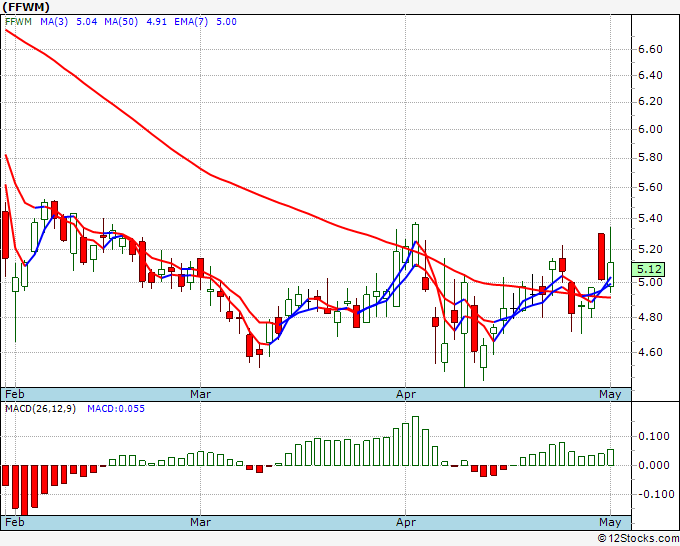Click May on the price chart axis
The height and width of the screenshot is (546, 680).
pyautogui.click(x=610, y=394)
